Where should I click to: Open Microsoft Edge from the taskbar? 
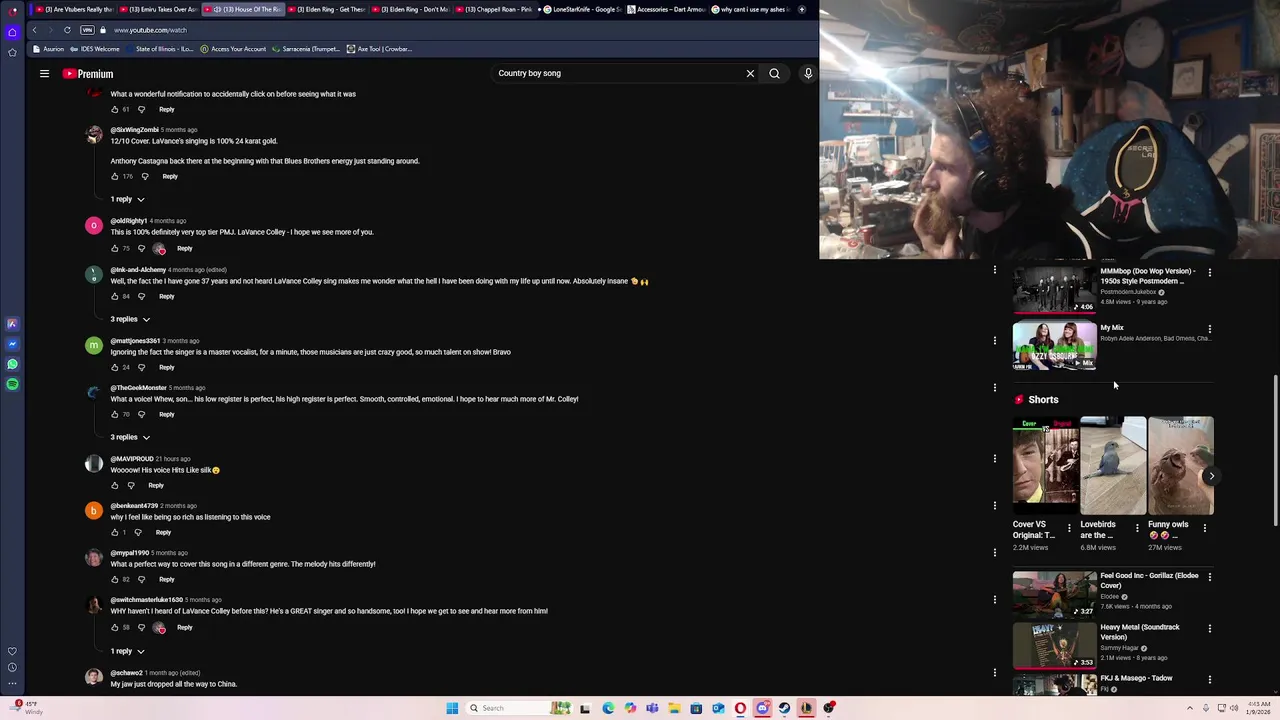[x=608, y=708]
